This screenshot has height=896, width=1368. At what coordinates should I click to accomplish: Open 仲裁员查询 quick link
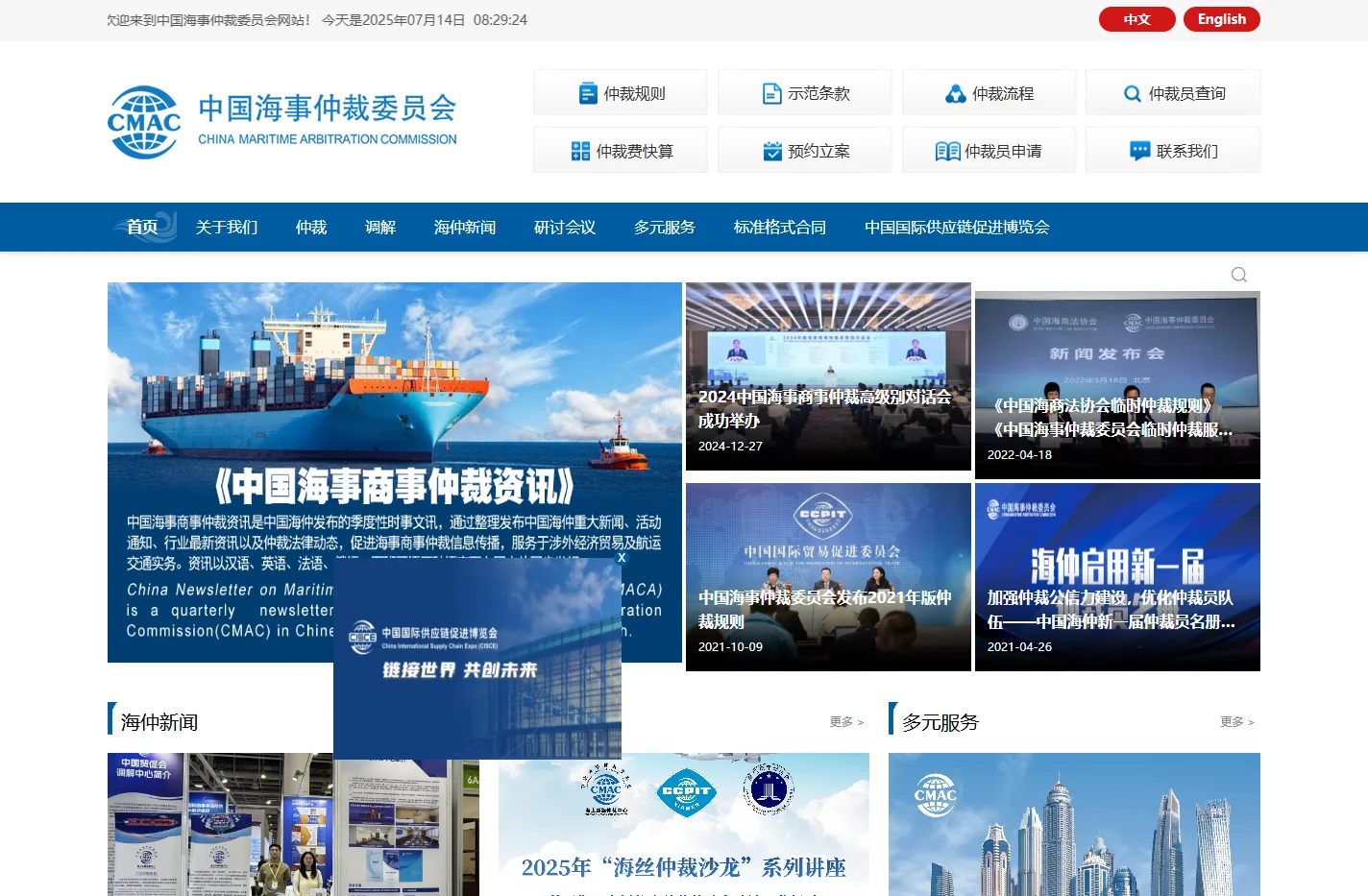(x=1173, y=93)
